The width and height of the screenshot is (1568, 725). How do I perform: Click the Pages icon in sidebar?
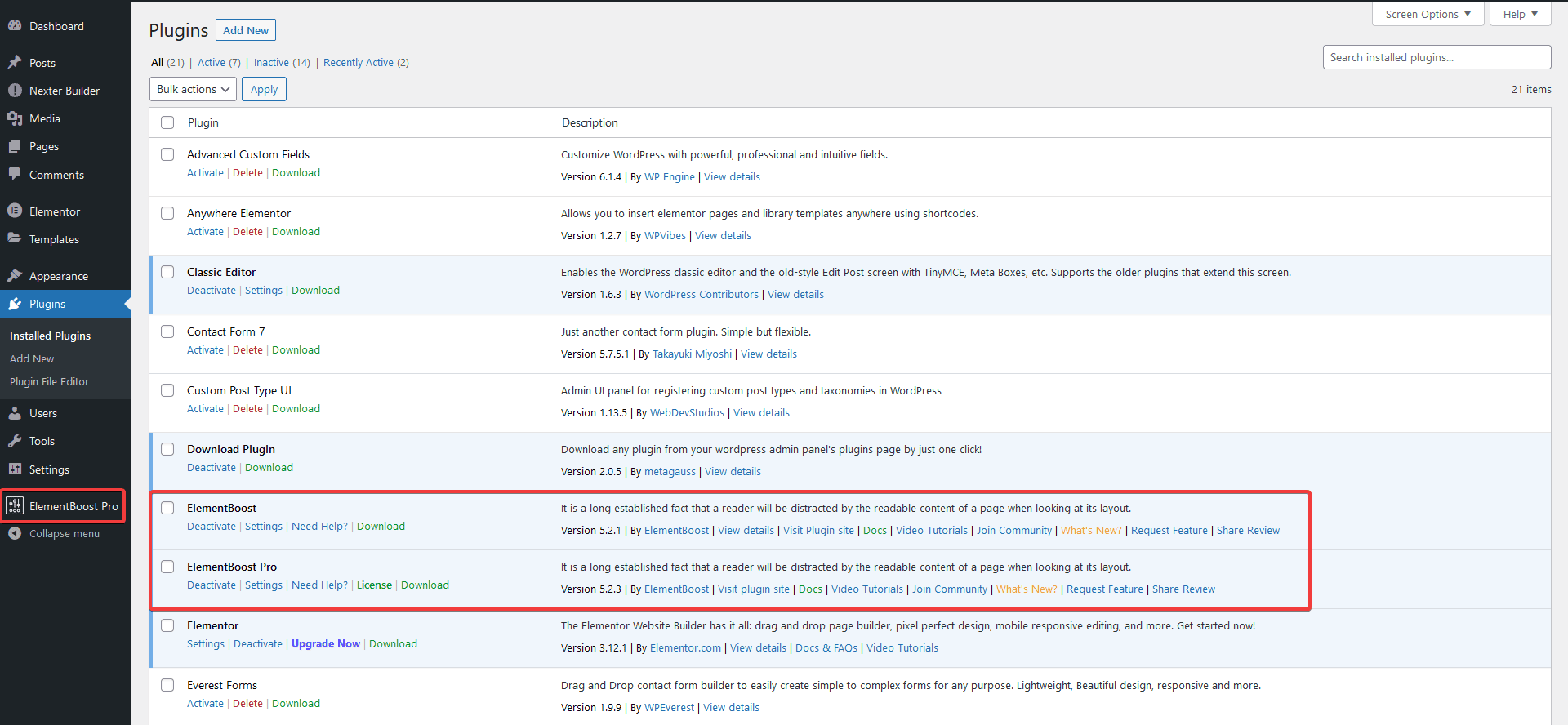point(15,146)
